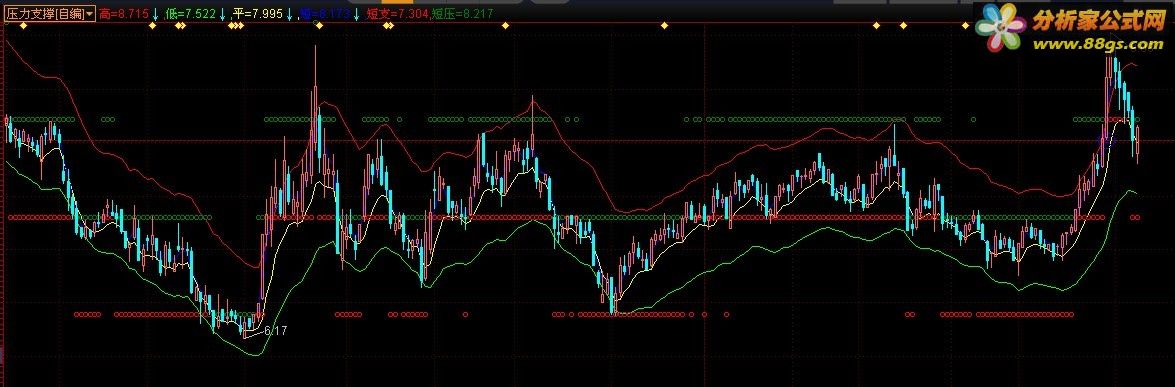This screenshot has width=1175, height=387.
Task: Click the 6.17 low price label on chart
Action: point(277,330)
